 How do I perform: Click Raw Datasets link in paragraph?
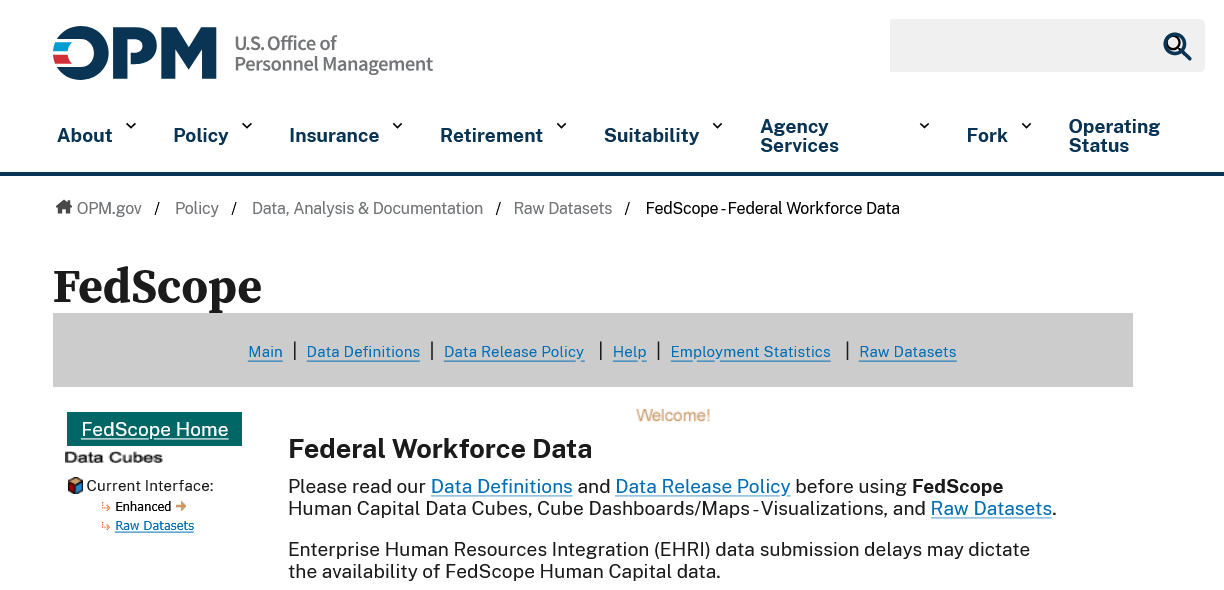(991, 509)
